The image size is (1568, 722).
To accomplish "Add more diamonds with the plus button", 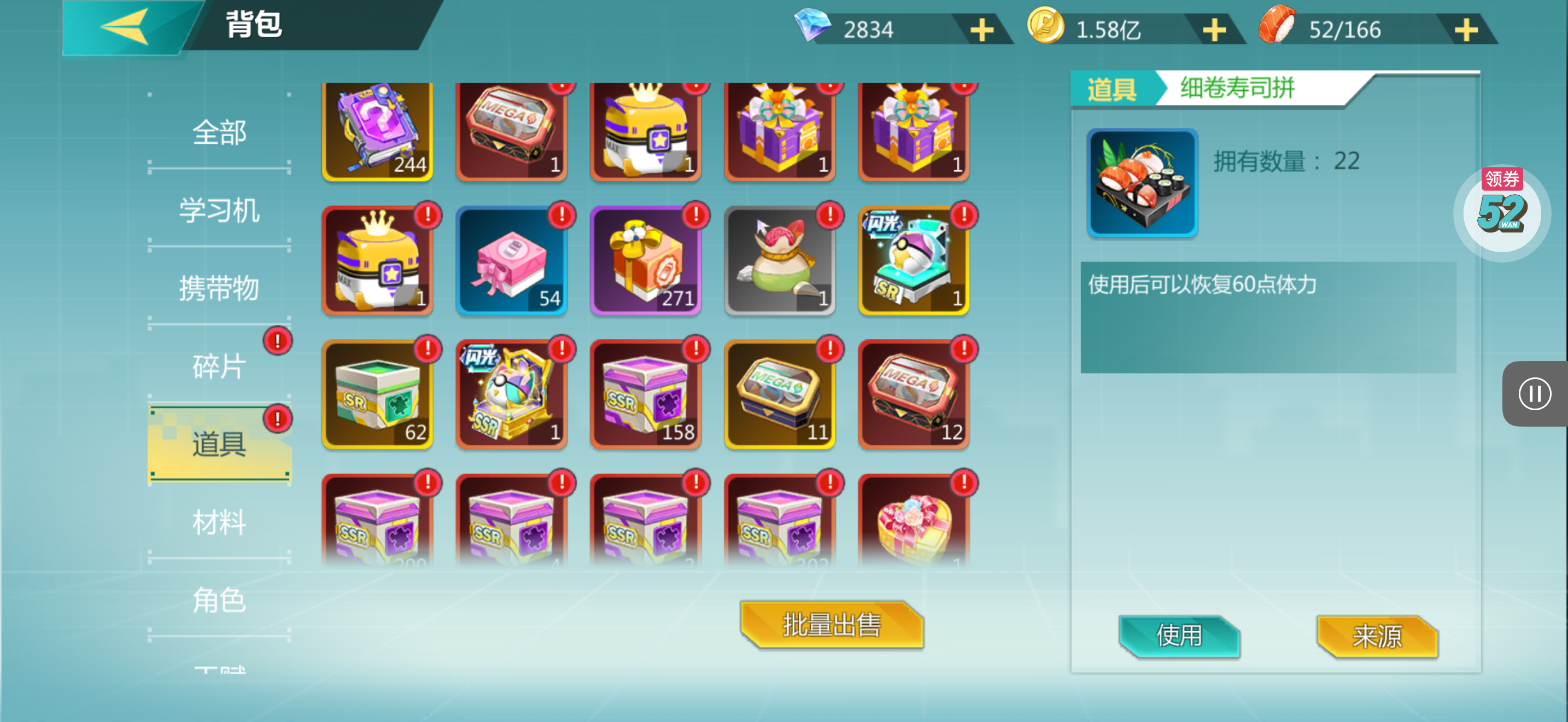I will point(981,29).
